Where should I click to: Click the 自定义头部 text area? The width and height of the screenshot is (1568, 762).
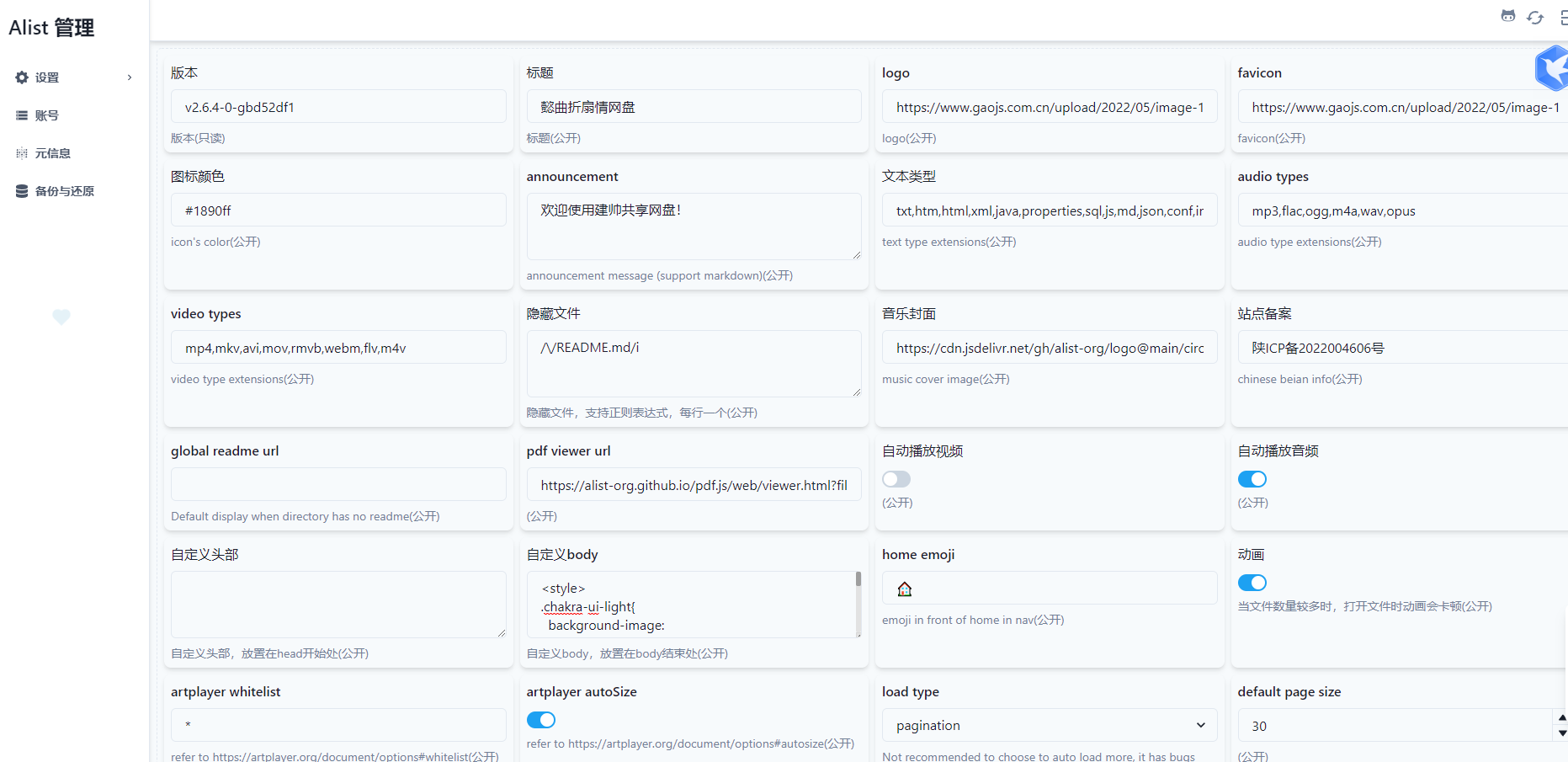click(x=338, y=605)
